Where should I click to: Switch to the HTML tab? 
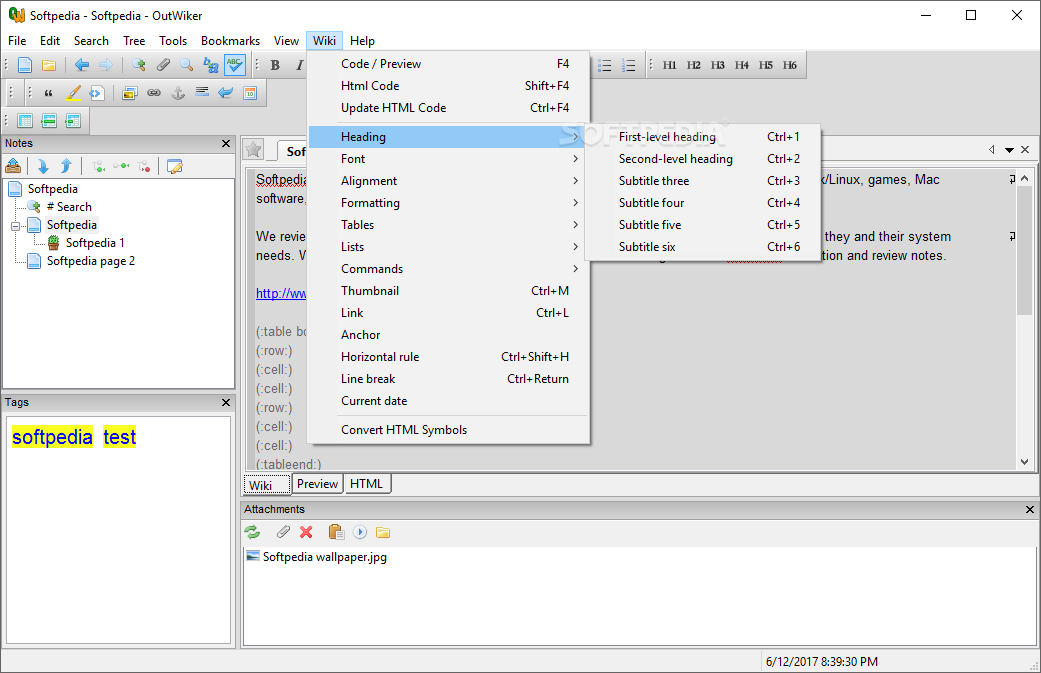pyautogui.click(x=366, y=484)
